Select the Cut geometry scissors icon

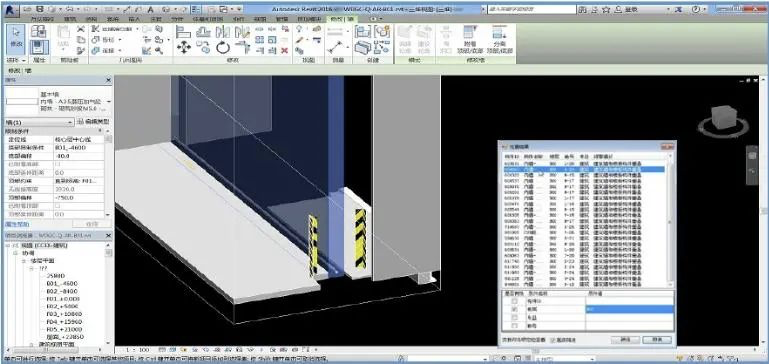81,29
